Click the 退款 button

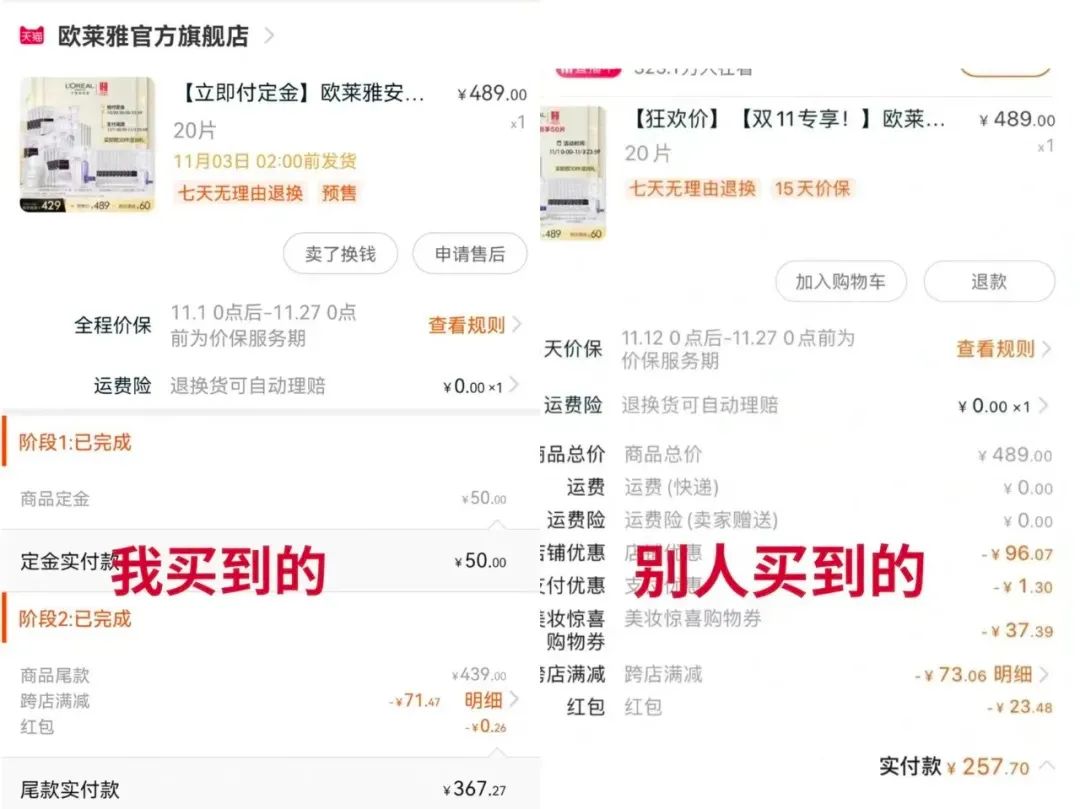(x=989, y=281)
